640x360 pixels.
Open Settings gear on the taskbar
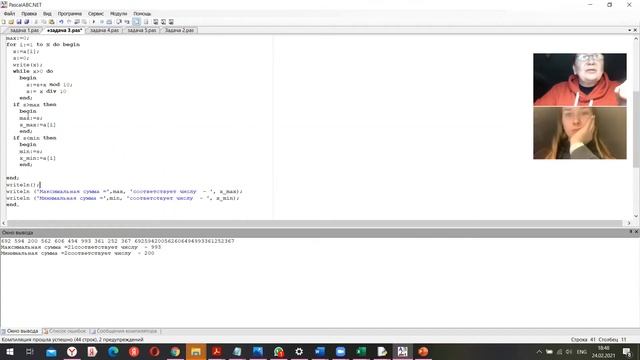[299, 351]
